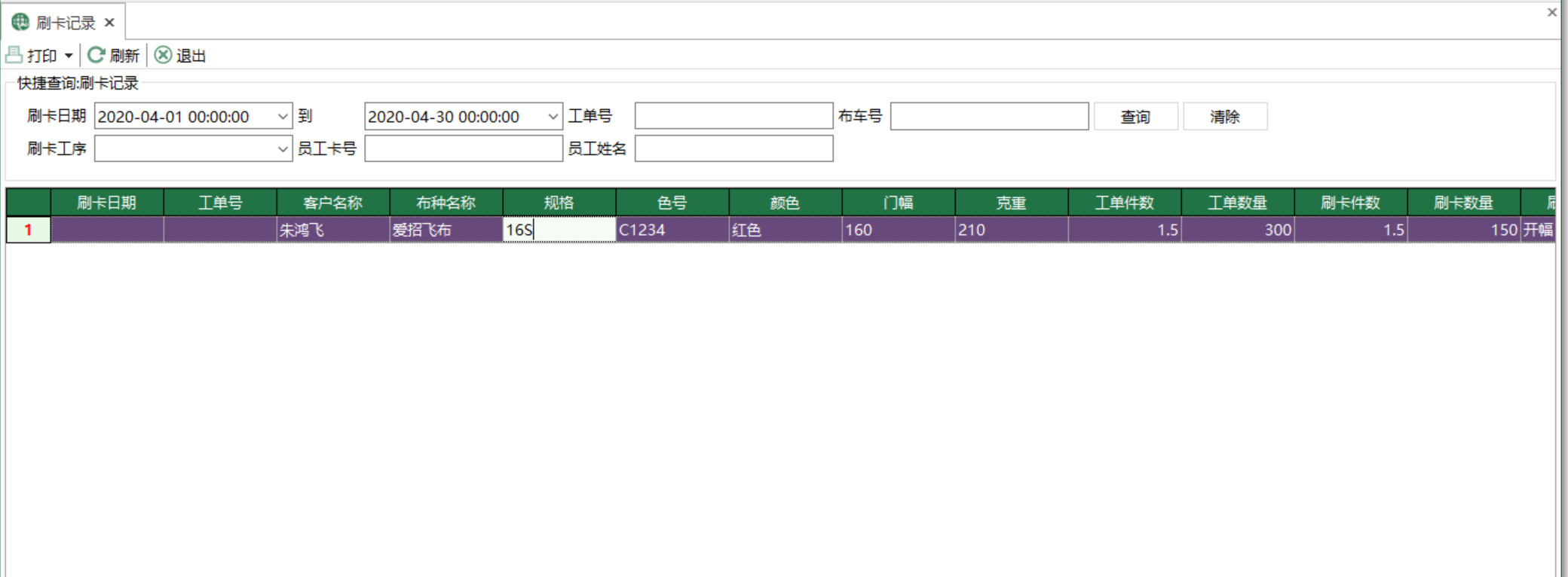Focus the 员工姓名 input field

coord(733,148)
